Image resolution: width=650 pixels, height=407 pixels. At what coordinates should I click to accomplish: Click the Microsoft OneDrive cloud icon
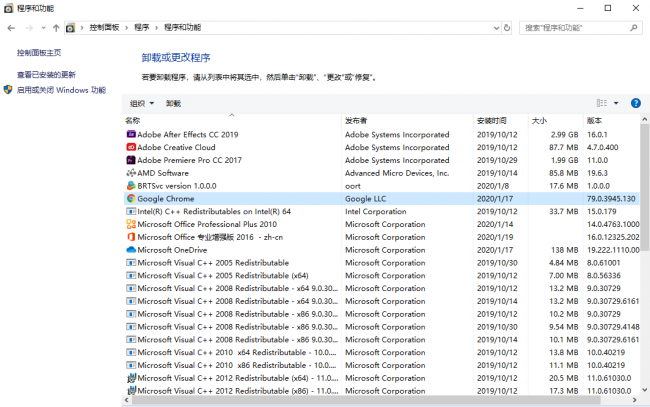click(x=131, y=250)
